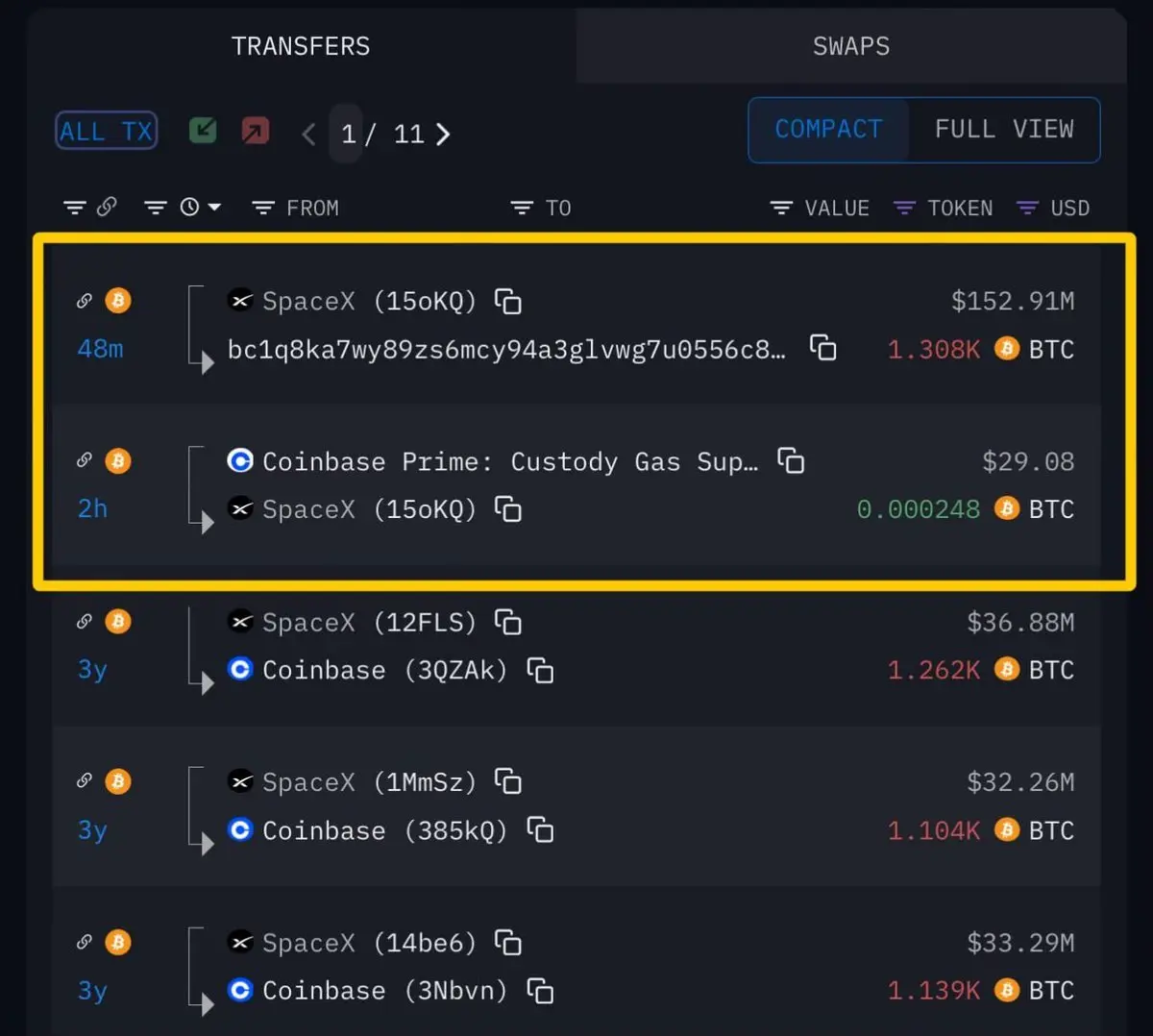Copy SpaceX (14be6) address
1153x1036 pixels.
point(508,943)
